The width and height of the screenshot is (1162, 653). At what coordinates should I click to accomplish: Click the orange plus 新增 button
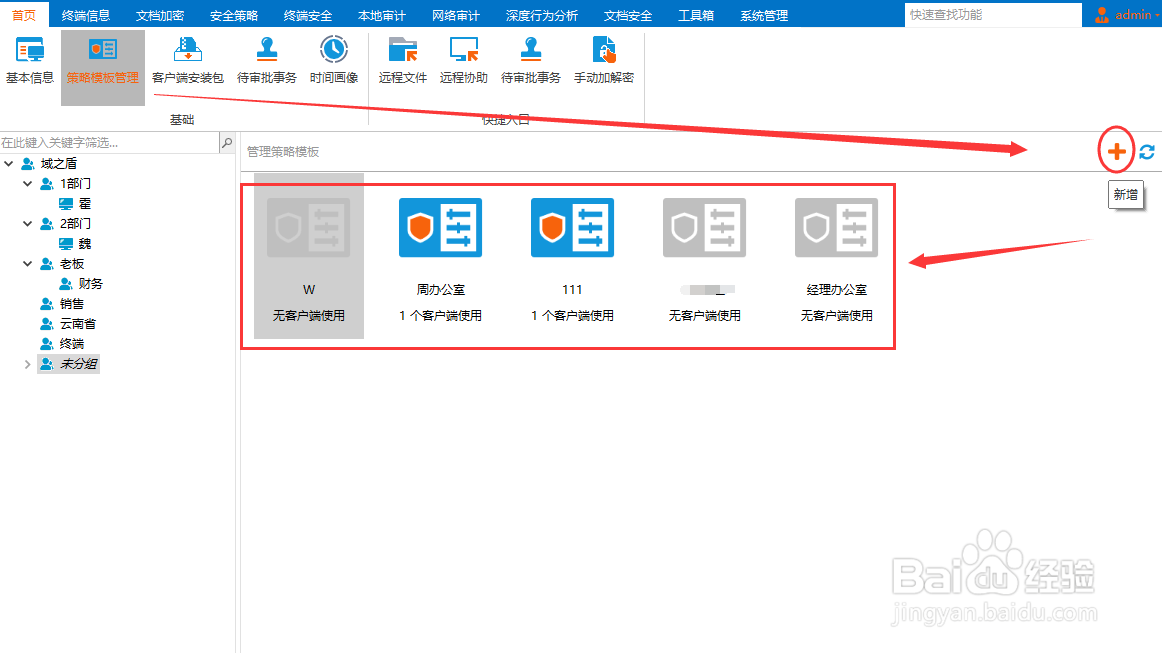point(1115,151)
